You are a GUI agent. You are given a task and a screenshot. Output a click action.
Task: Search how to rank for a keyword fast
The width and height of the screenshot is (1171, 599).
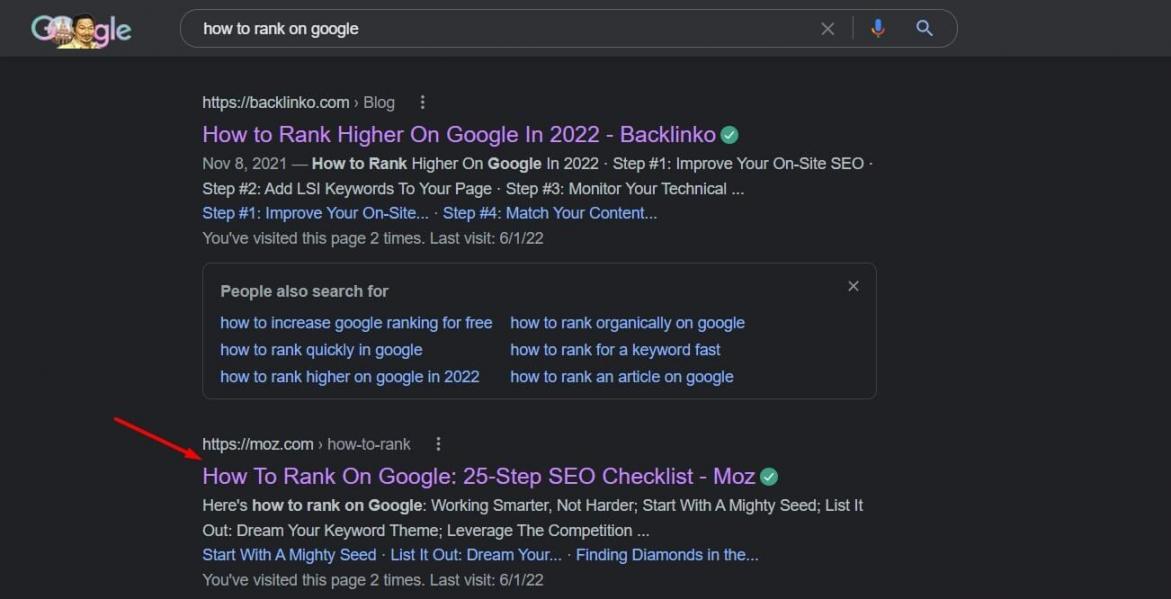[x=615, y=350]
